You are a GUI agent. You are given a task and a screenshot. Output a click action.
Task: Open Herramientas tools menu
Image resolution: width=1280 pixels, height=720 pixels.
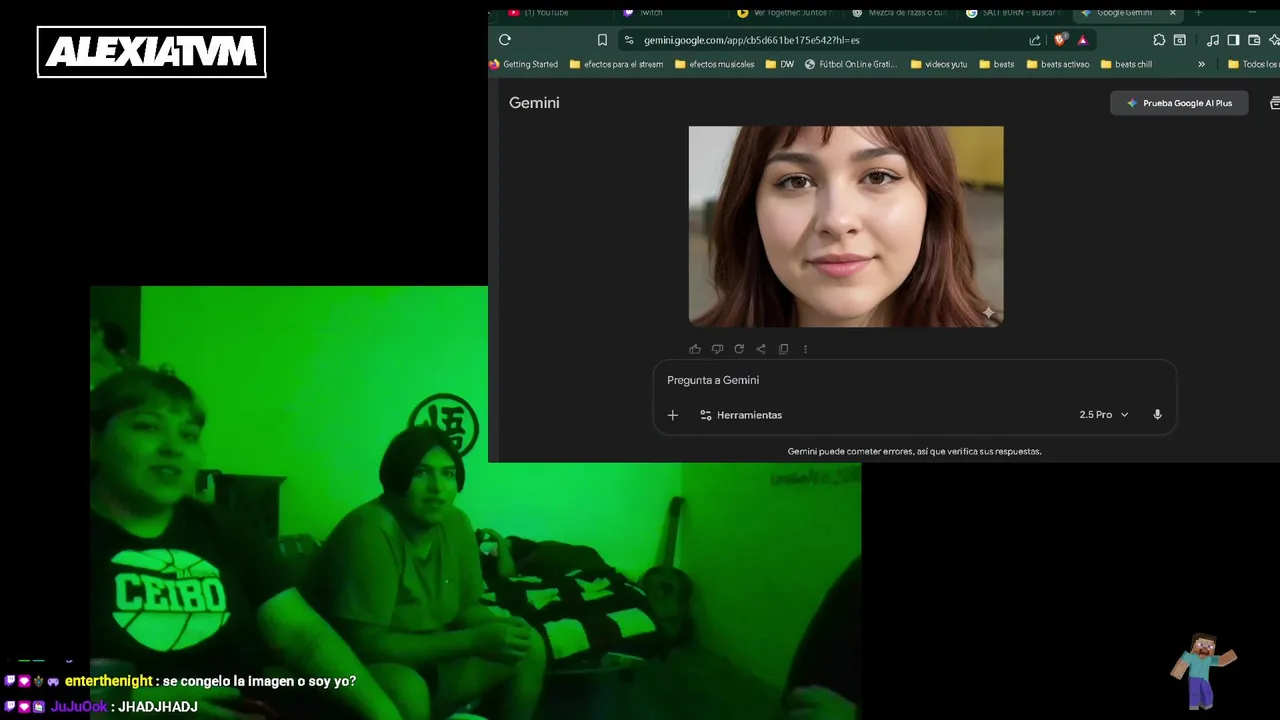741,415
